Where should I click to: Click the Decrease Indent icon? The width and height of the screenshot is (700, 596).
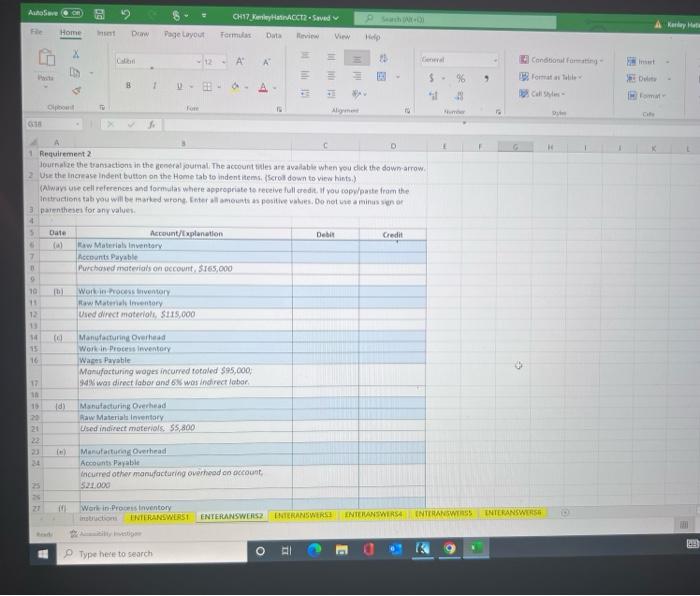click(x=304, y=93)
